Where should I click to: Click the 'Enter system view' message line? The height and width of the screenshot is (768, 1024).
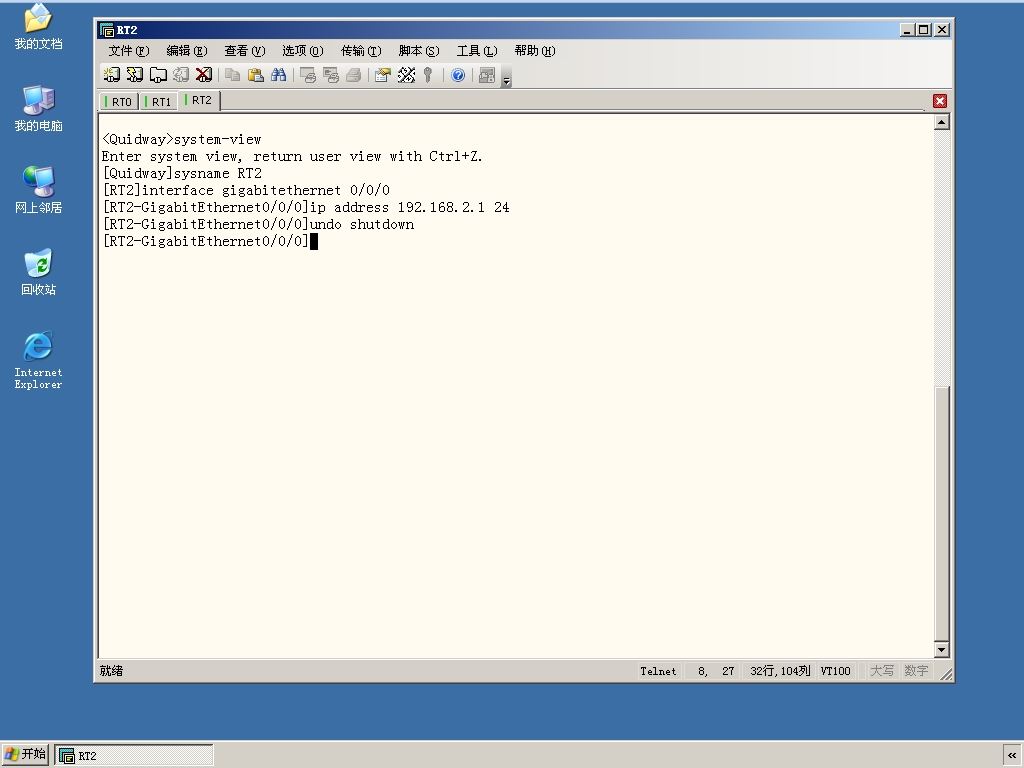292,157
